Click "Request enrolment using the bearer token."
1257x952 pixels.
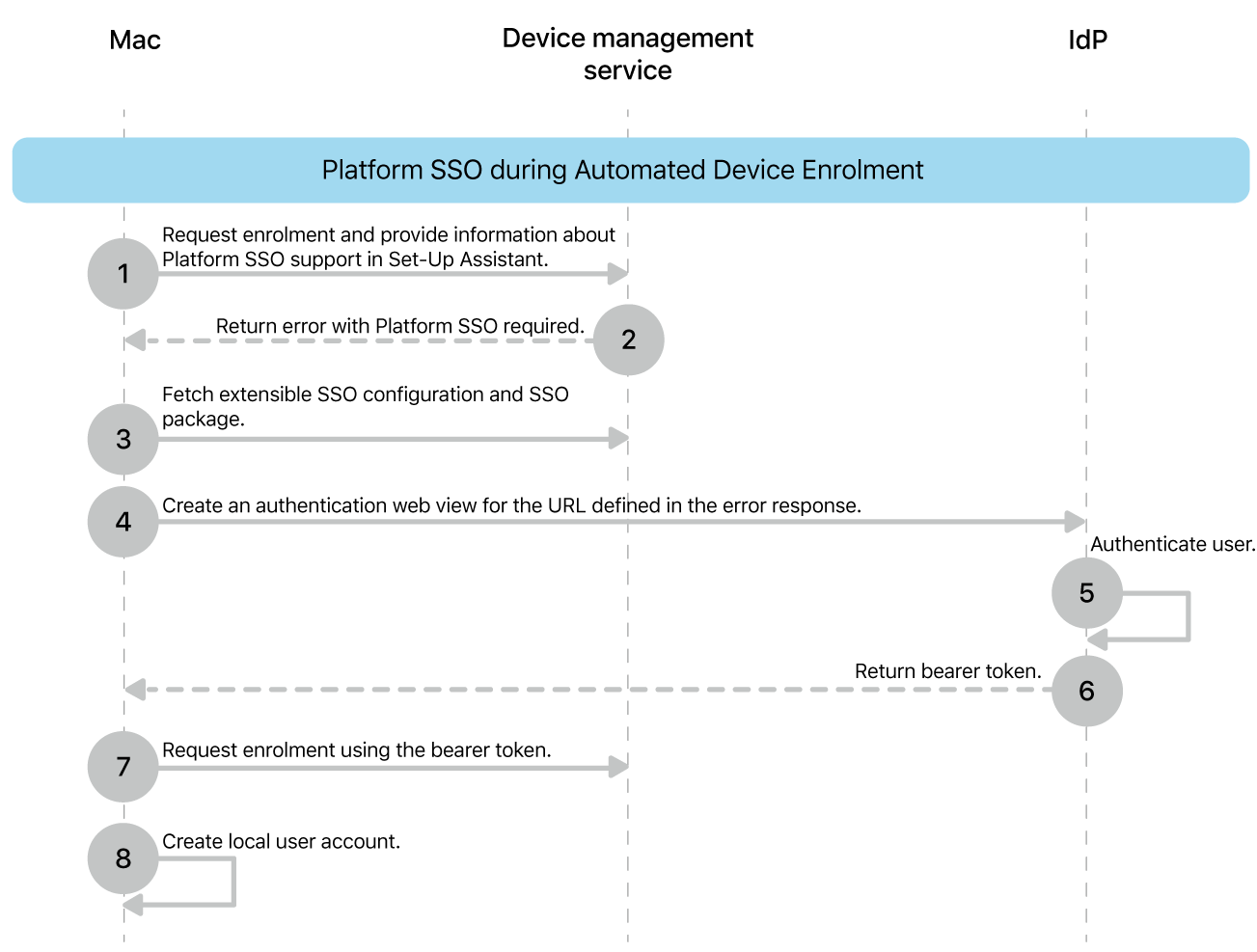(357, 750)
